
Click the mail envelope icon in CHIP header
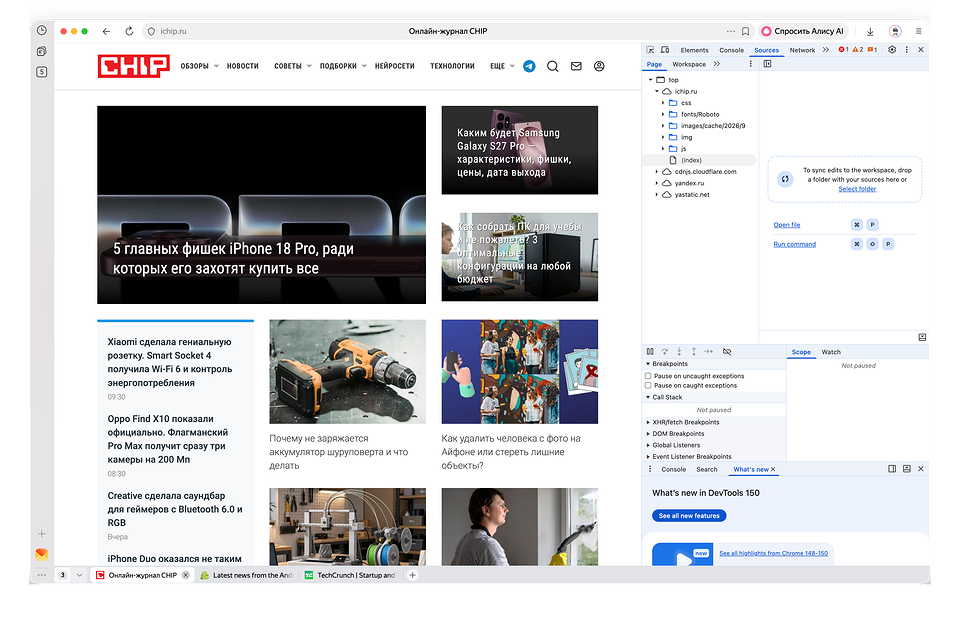[576, 66]
